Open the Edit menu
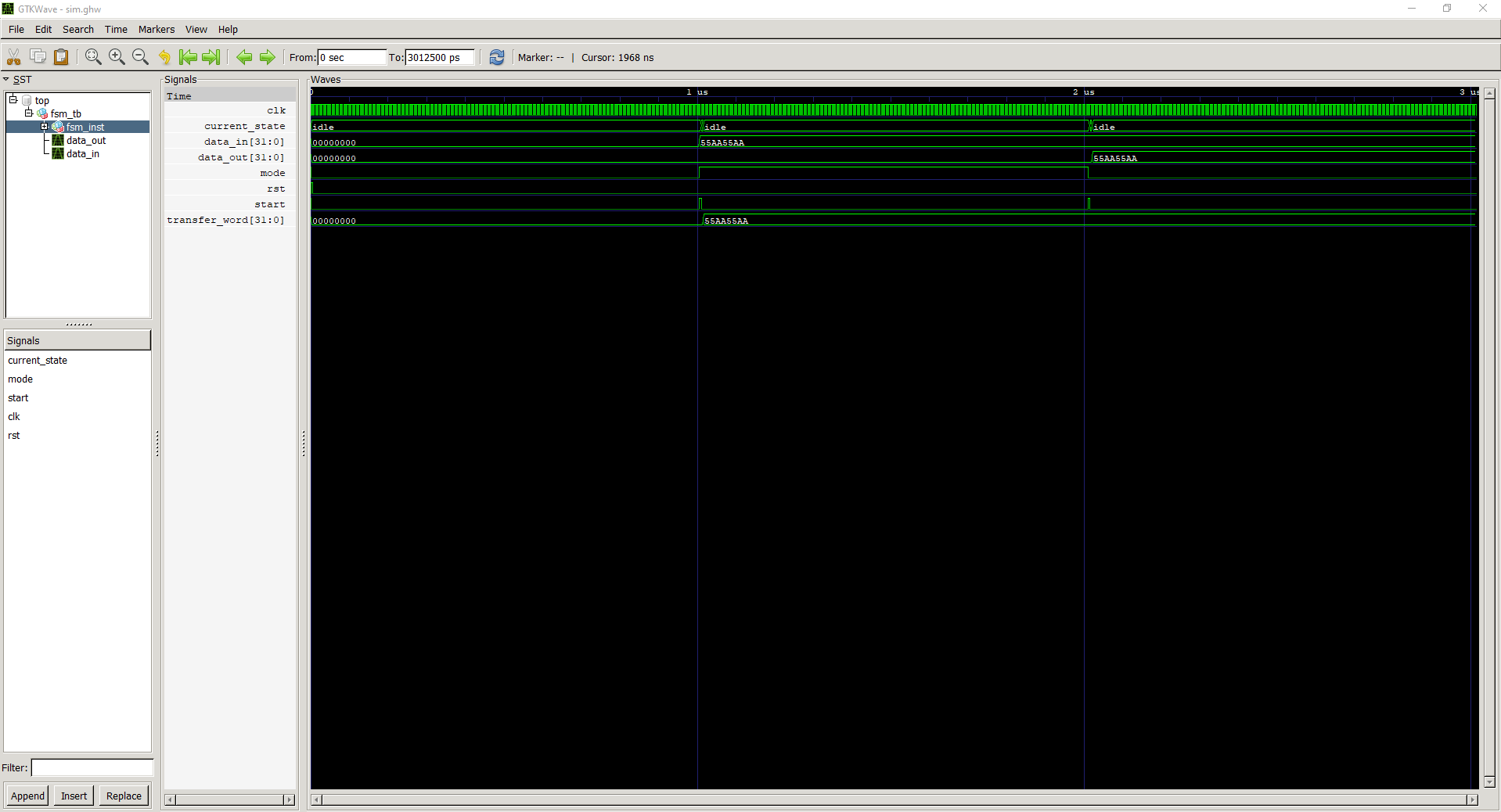1501x812 pixels. pos(43,30)
